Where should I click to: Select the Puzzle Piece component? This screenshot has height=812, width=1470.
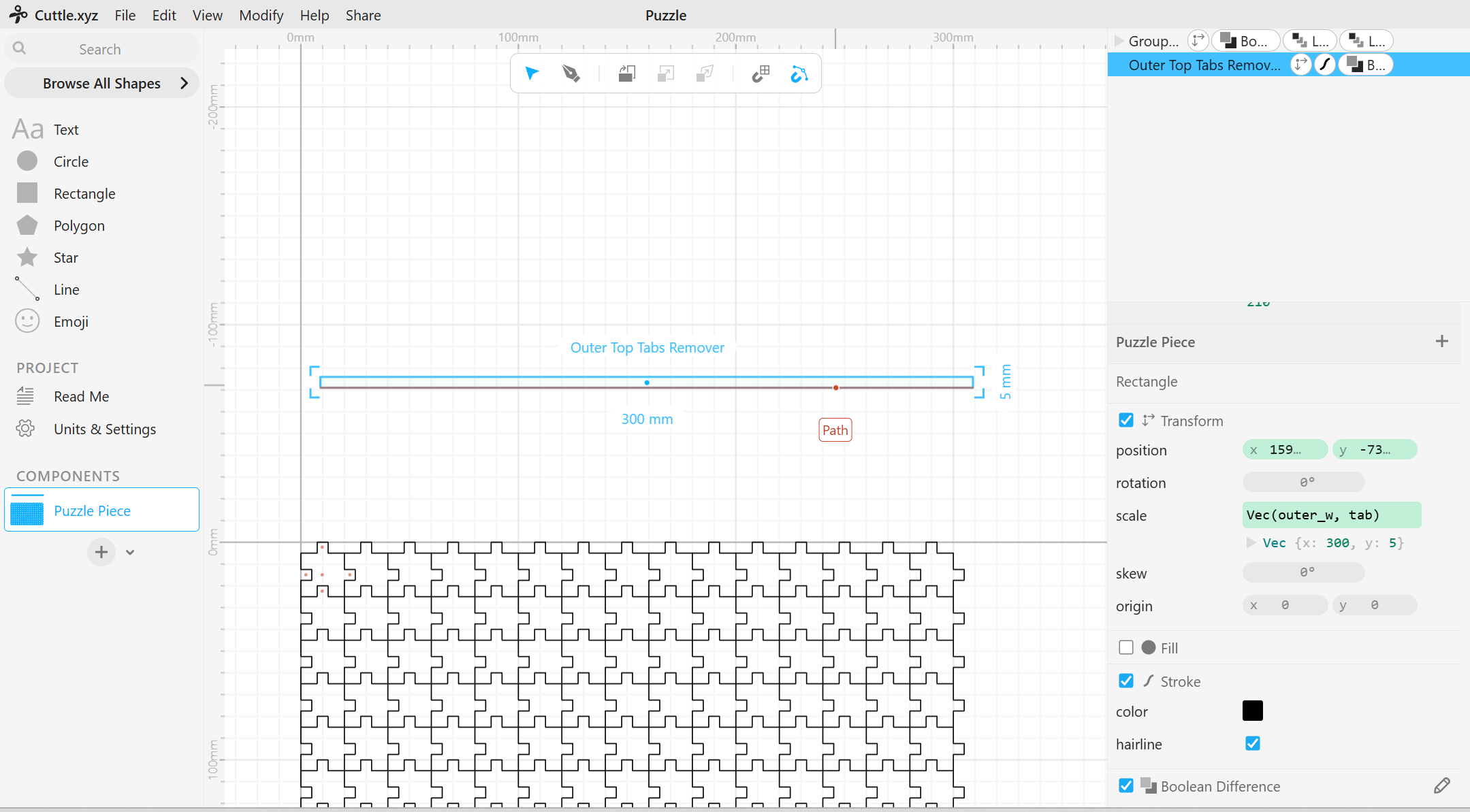(101, 510)
